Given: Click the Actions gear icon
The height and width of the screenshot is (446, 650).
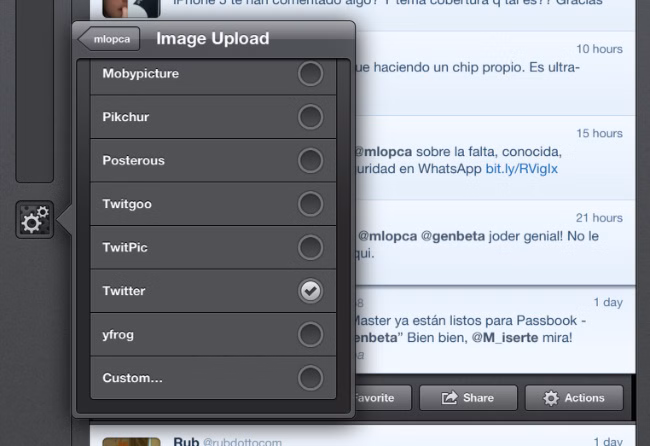Looking at the screenshot, I should (551, 398).
